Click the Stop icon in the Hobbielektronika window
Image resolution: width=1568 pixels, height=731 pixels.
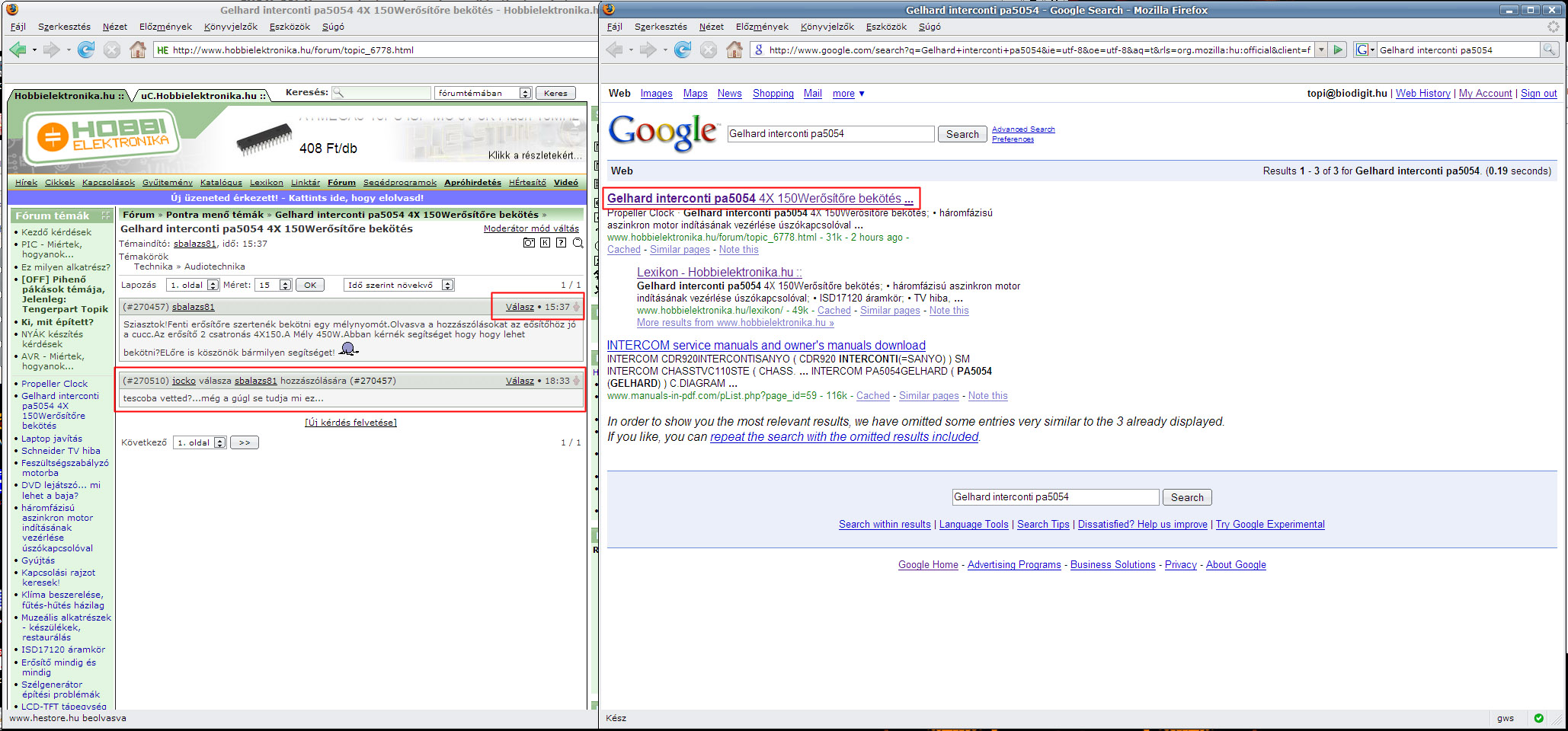[112, 50]
